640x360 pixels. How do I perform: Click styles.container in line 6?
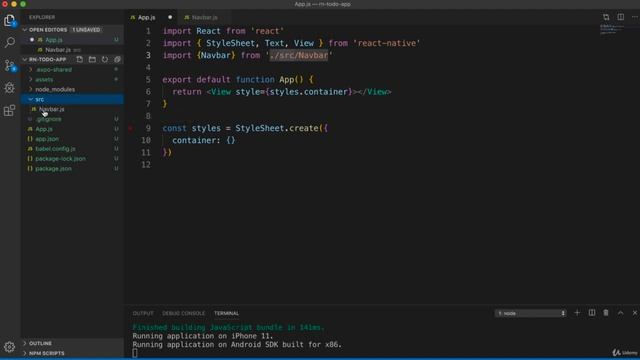coord(310,92)
